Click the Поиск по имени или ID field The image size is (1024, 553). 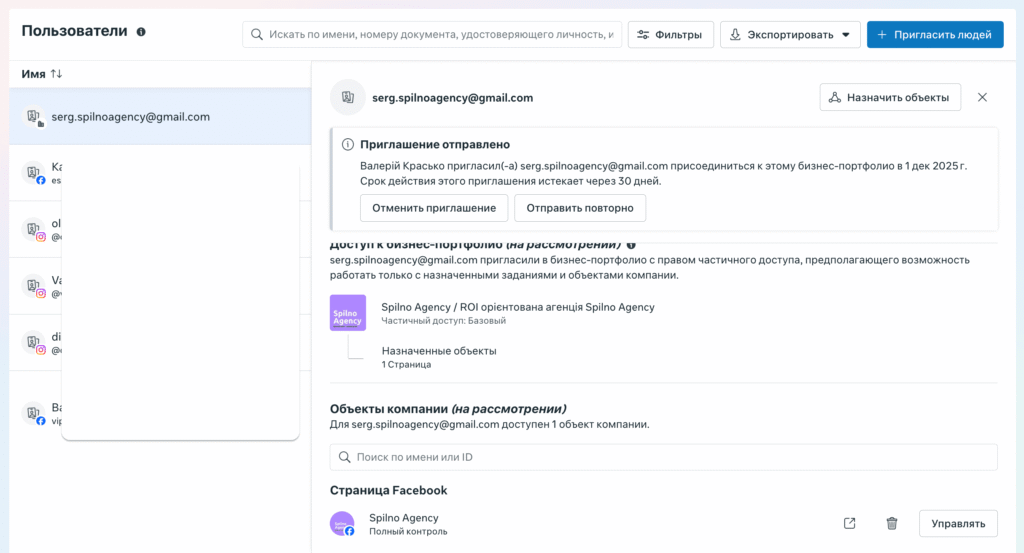(x=663, y=457)
